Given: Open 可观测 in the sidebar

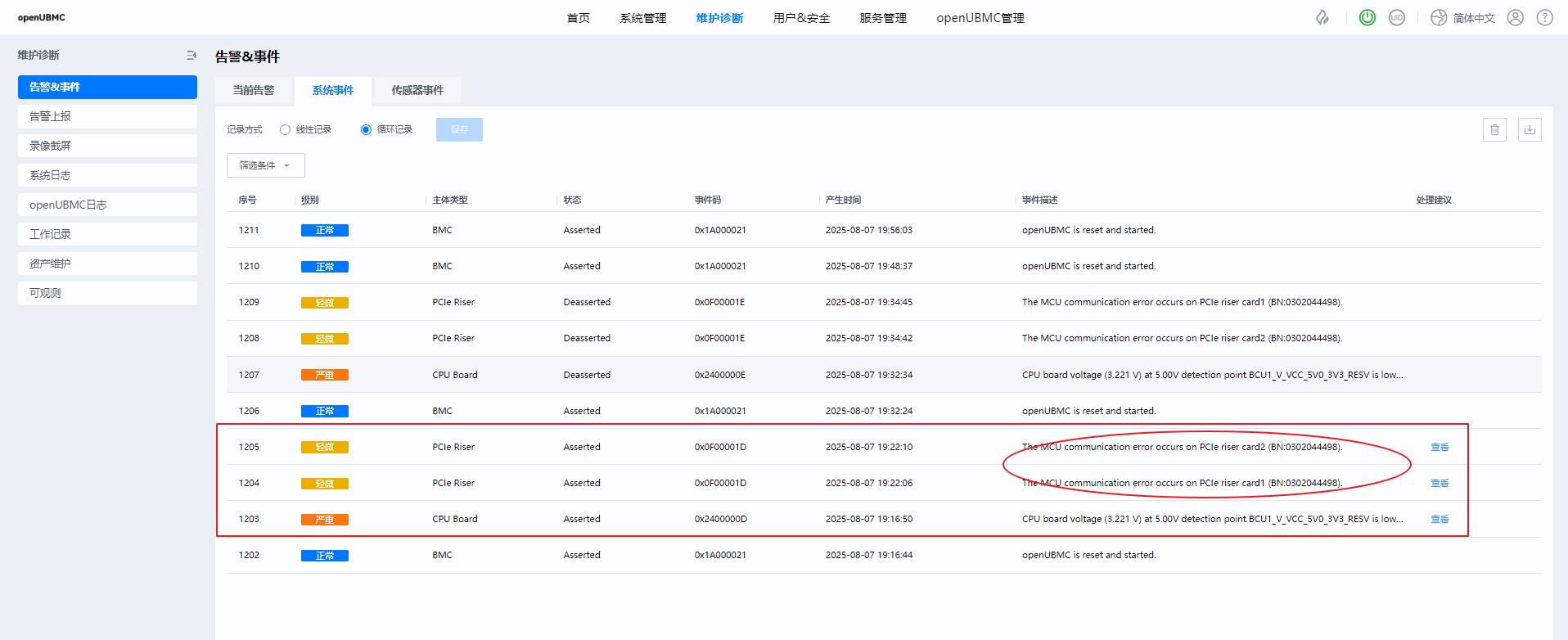Looking at the screenshot, I should [107, 293].
